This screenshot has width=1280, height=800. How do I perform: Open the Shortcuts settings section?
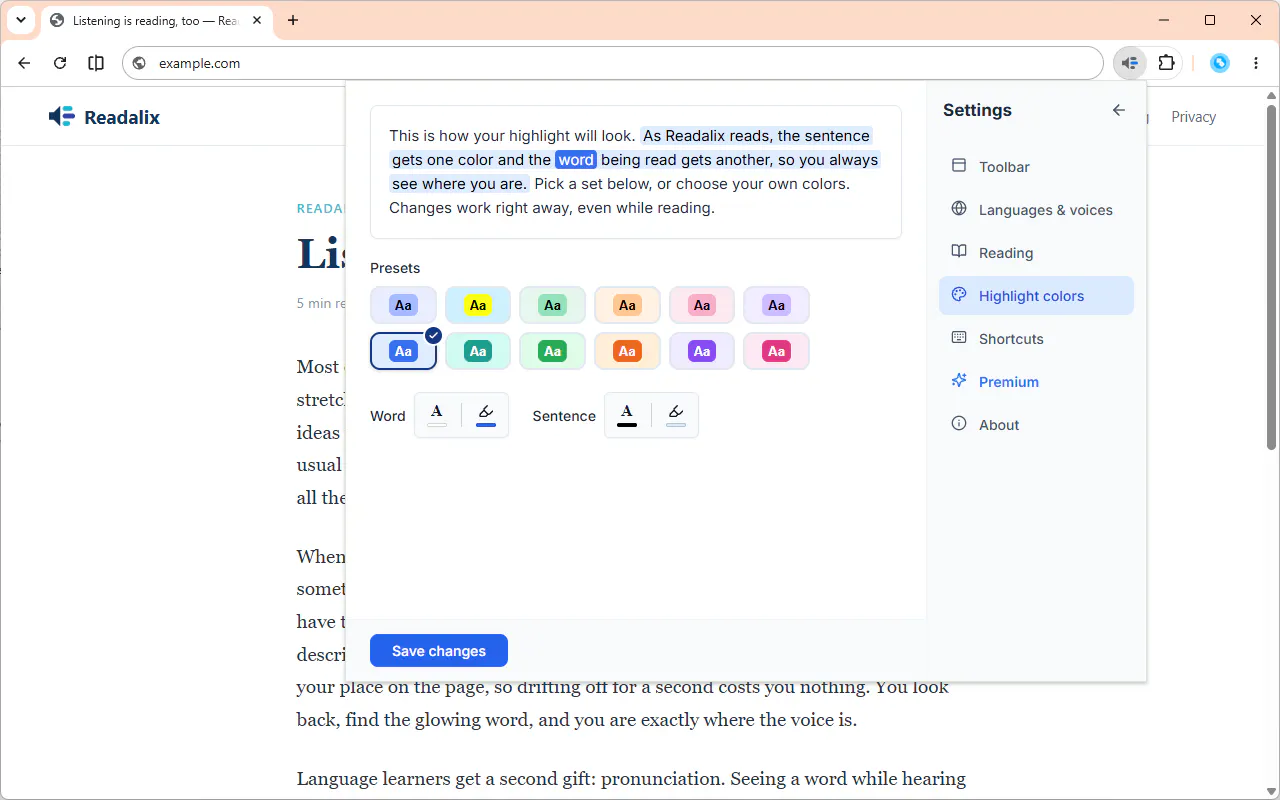click(1036, 339)
